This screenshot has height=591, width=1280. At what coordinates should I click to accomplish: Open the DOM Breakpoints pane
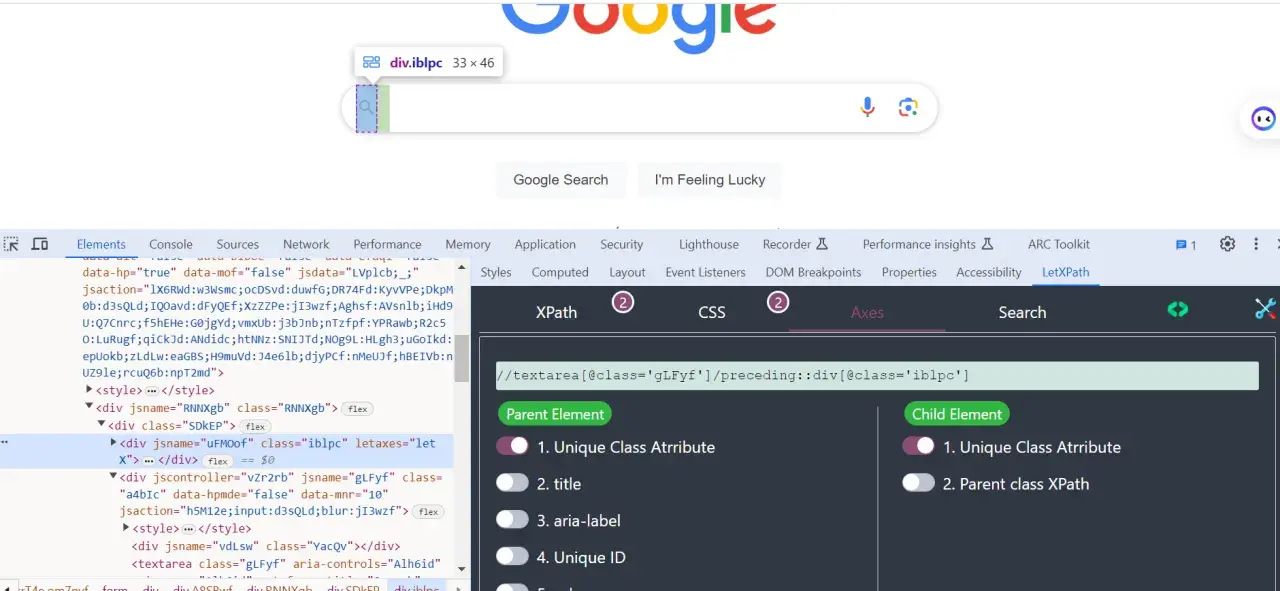point(813,272)
